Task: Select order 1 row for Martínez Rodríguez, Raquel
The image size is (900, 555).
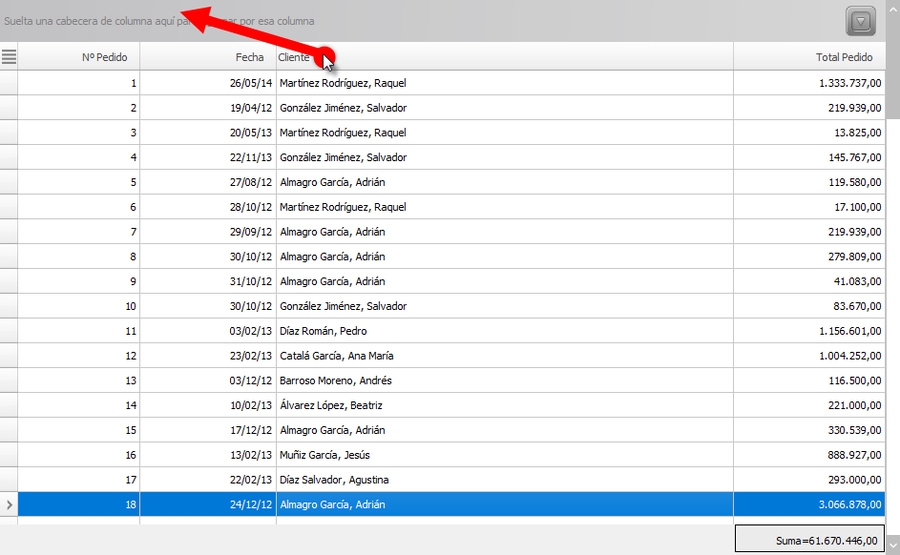Action: [x=342, y=83]
